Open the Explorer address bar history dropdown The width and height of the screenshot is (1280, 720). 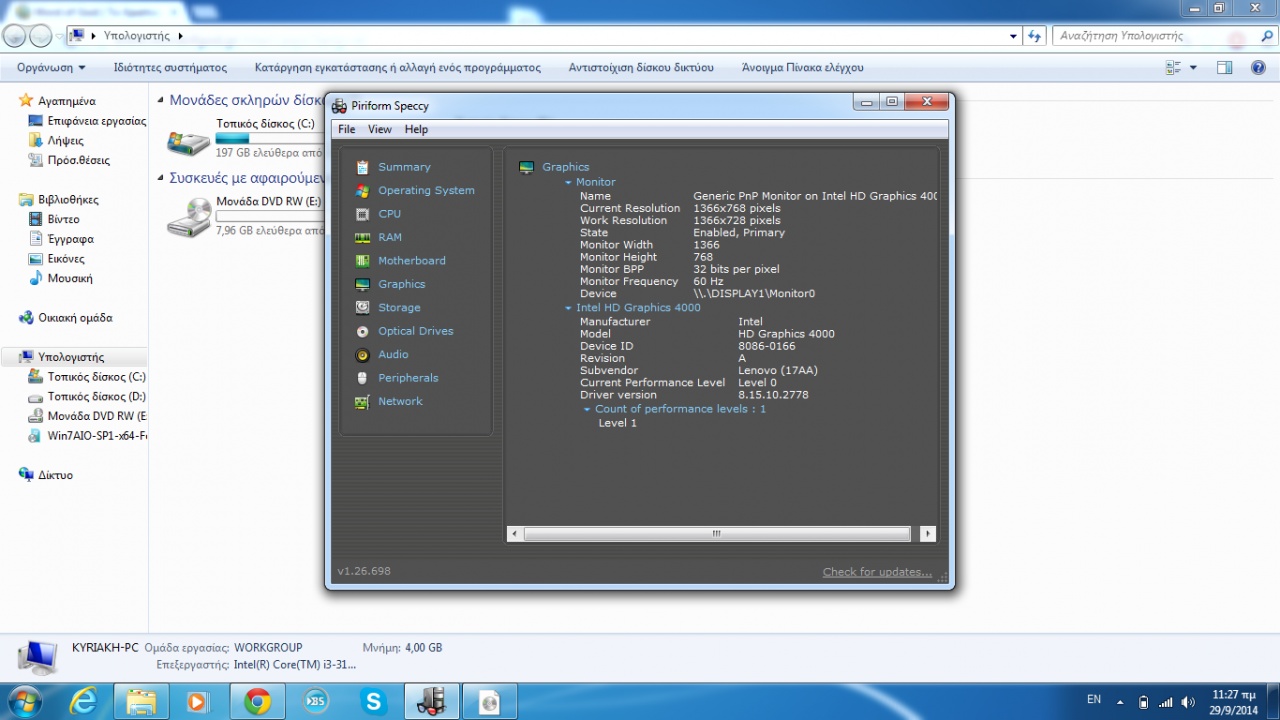click(x=1013, y=36)
